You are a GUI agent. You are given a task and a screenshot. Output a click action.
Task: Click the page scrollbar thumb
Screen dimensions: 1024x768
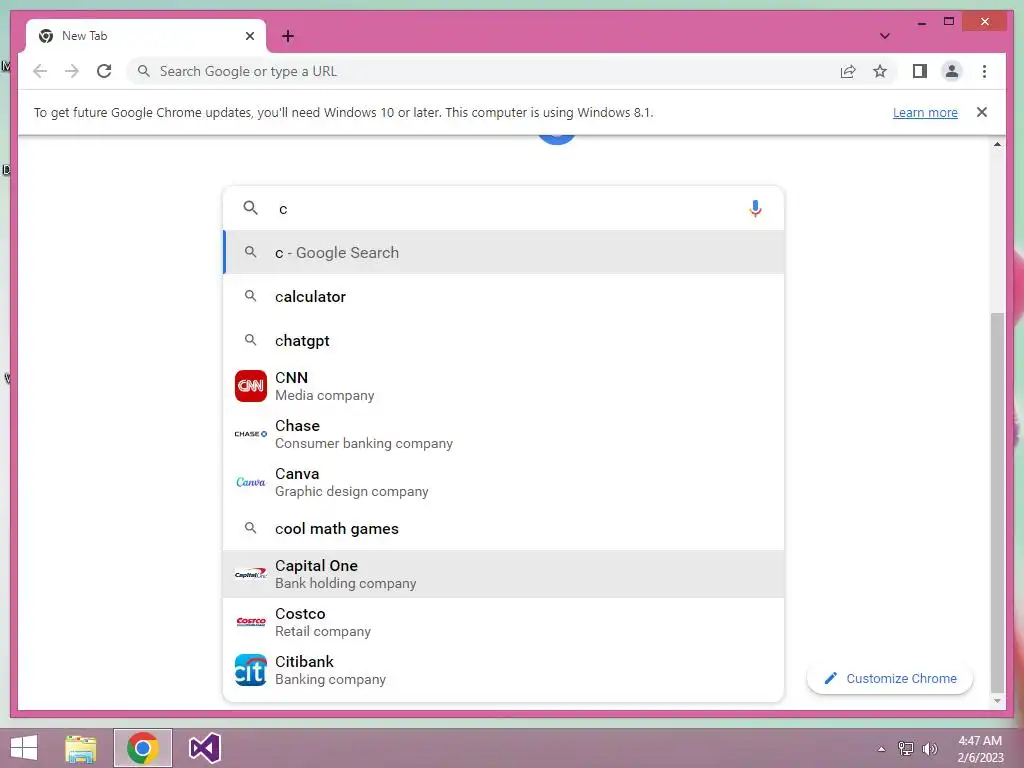click(x=997, y=502)
